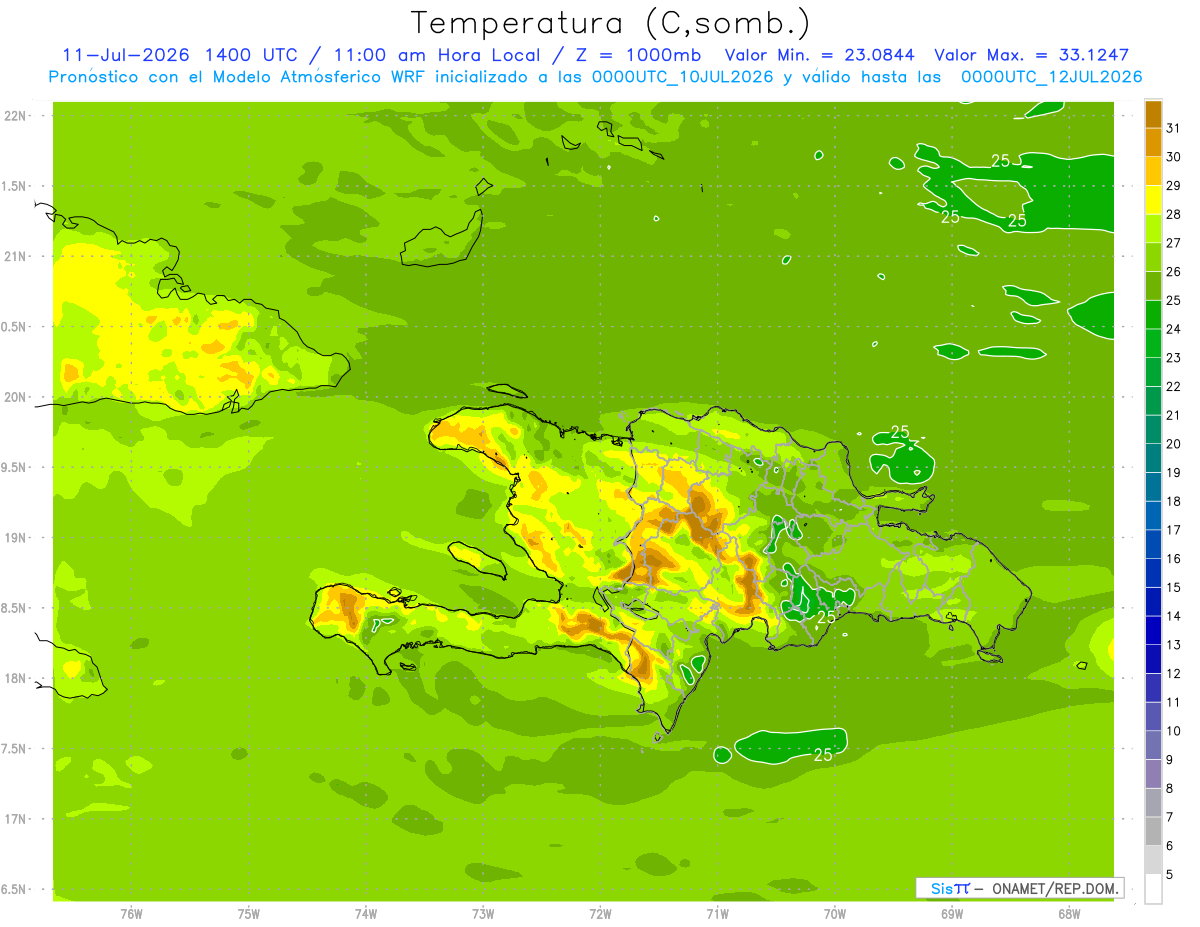The width and height of the screenshot is (1200, 927).
Task: Click the colorbar value label "20"
Action: pos(1174,443)
